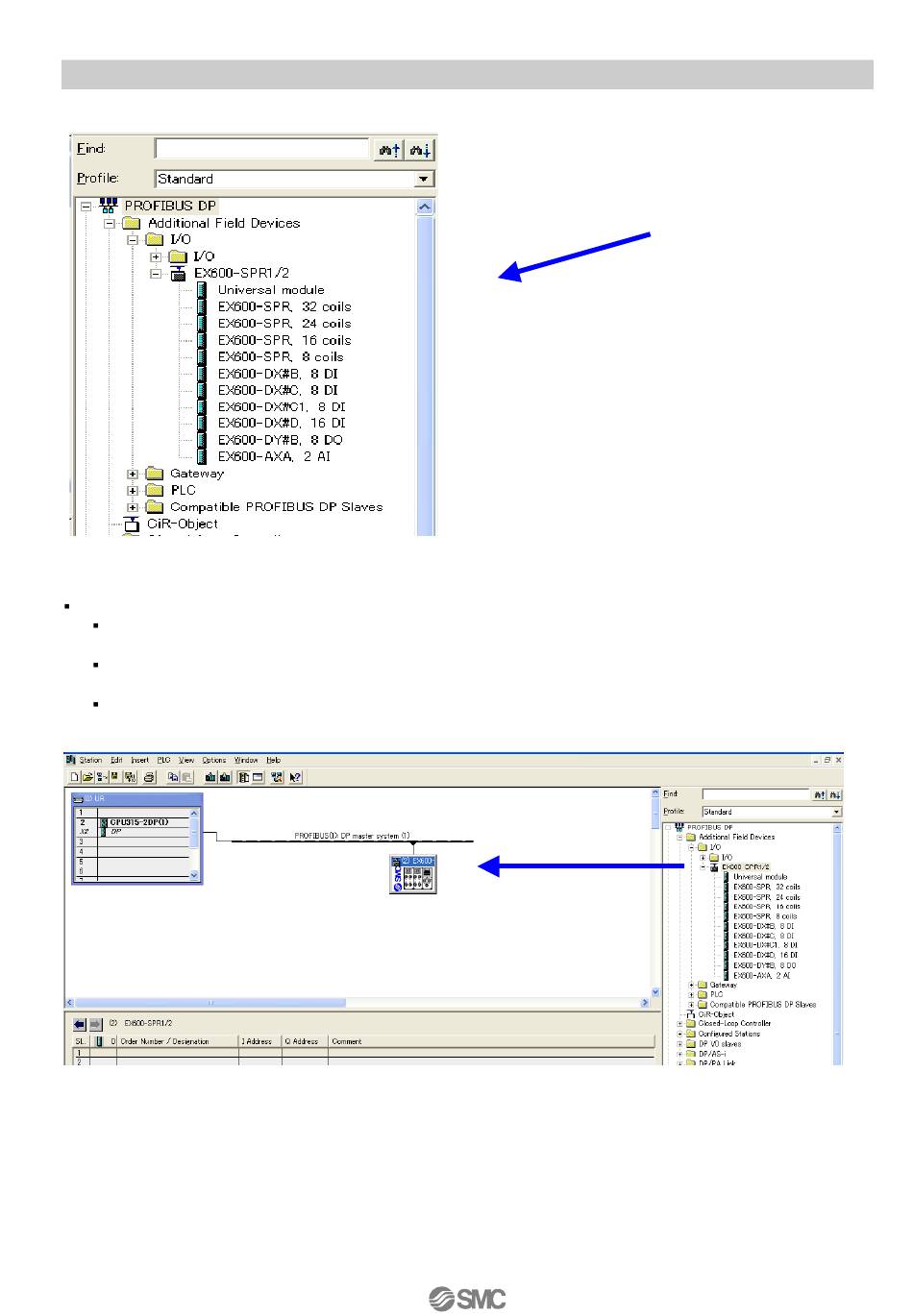
Task: Expand PLC folder in enlarged catalog
Action: point(133,490)
